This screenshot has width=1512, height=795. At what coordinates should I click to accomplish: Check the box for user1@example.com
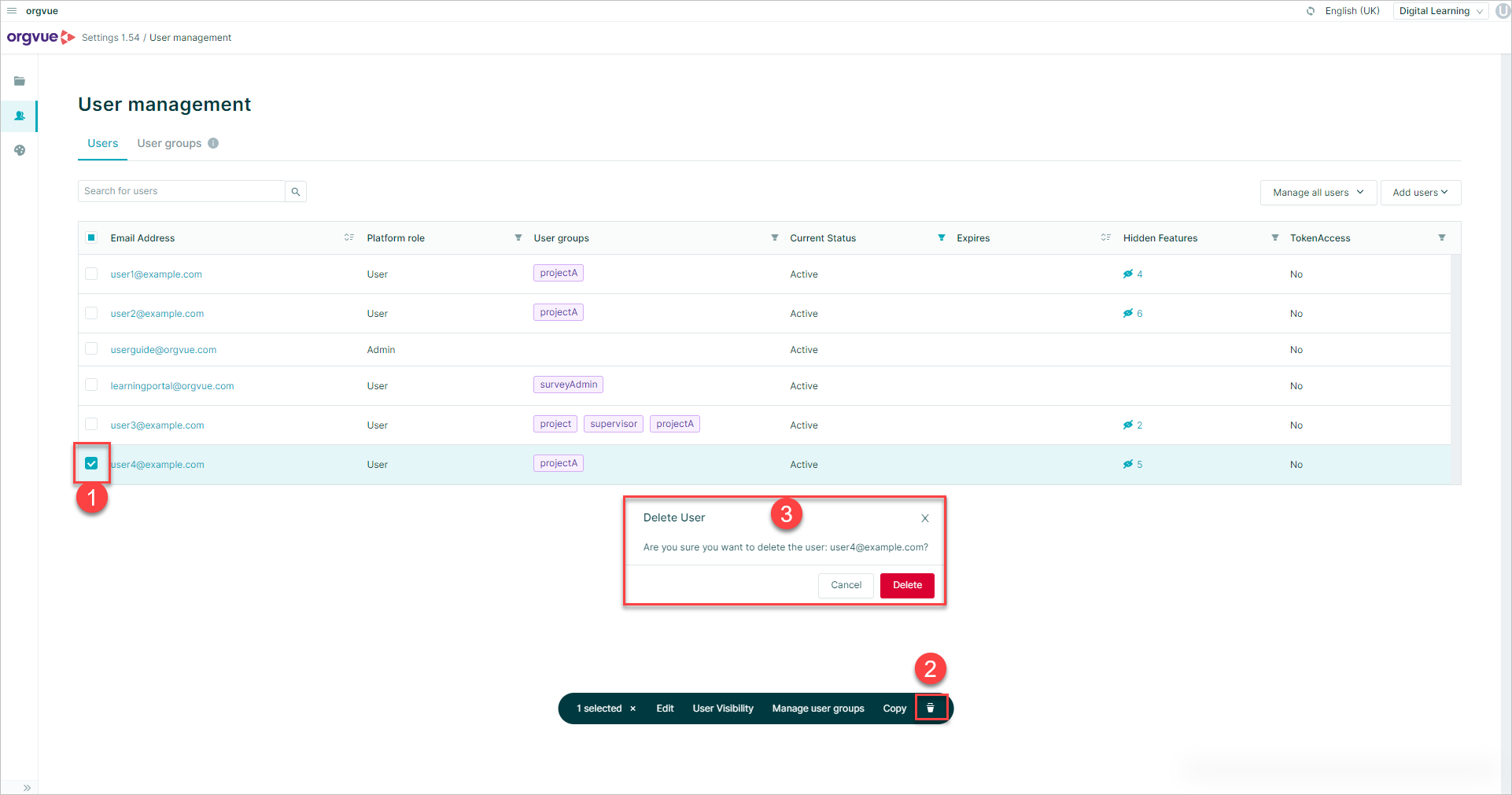point(91,274)
